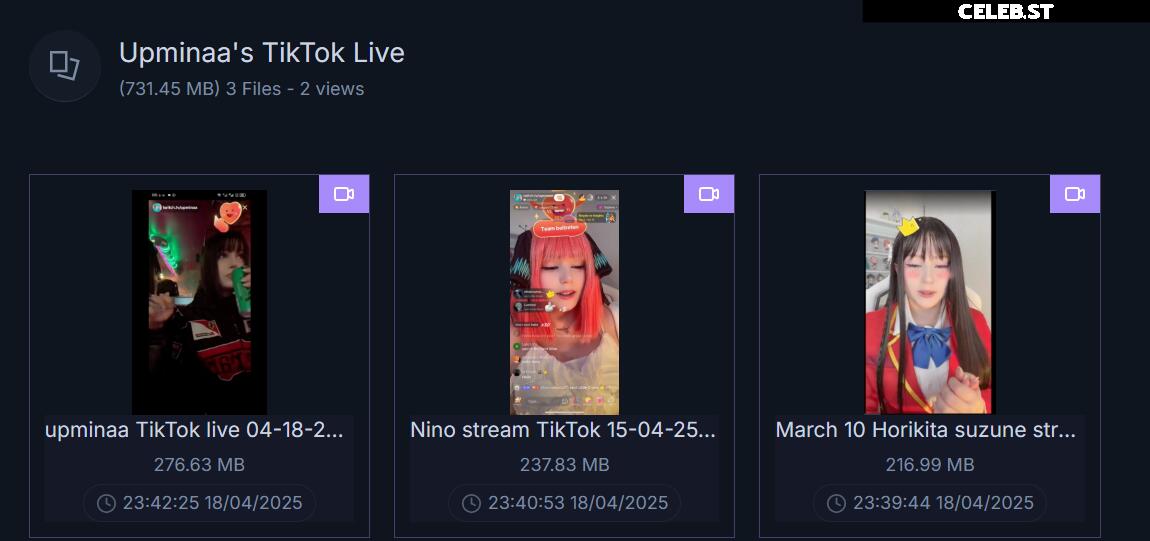Click the CELEB.ST logo banner
This screenshot has width=1150, height=541.
(x=1006, y=11)
